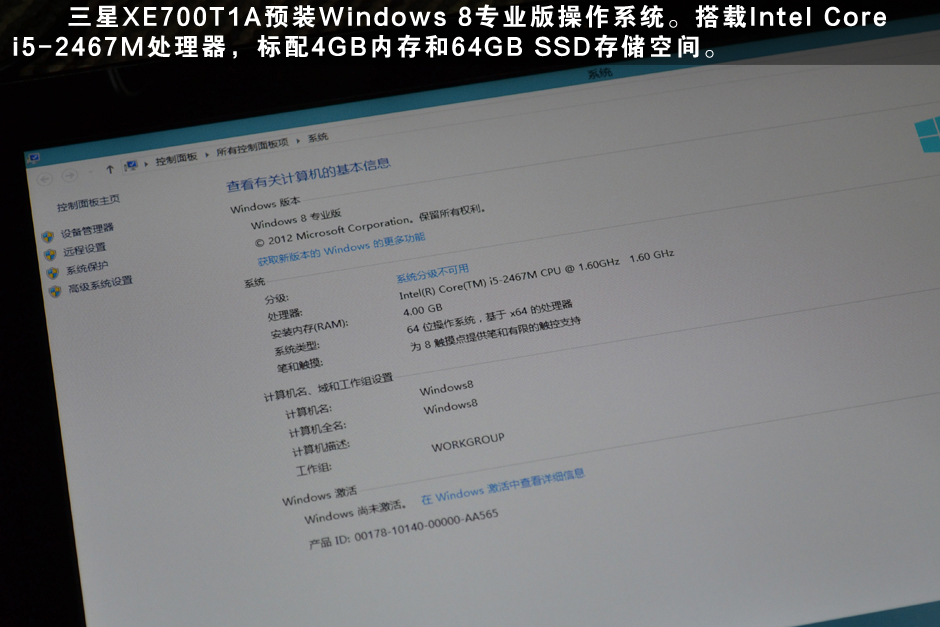This screenshot has width=940, height=627.
Task: Click the 处理器: label
Action: 285,315
